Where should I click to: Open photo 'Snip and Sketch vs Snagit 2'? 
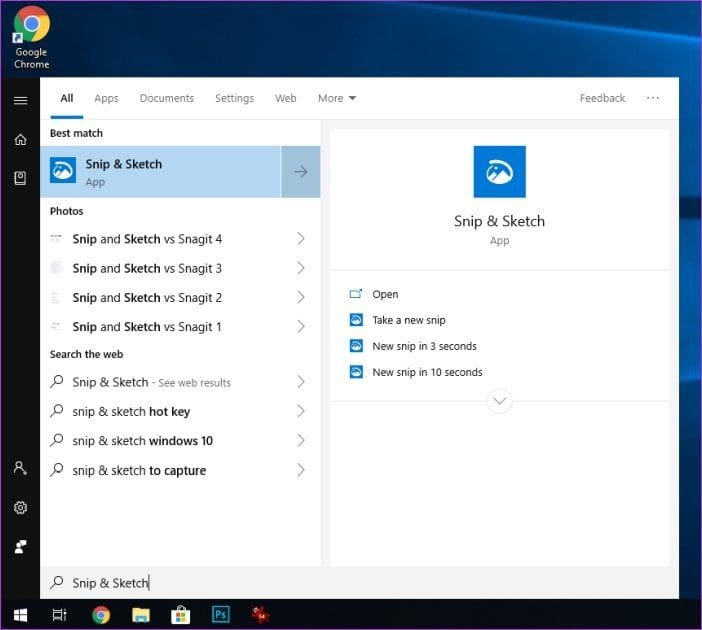pyautogui.click(x=180, y=297)
